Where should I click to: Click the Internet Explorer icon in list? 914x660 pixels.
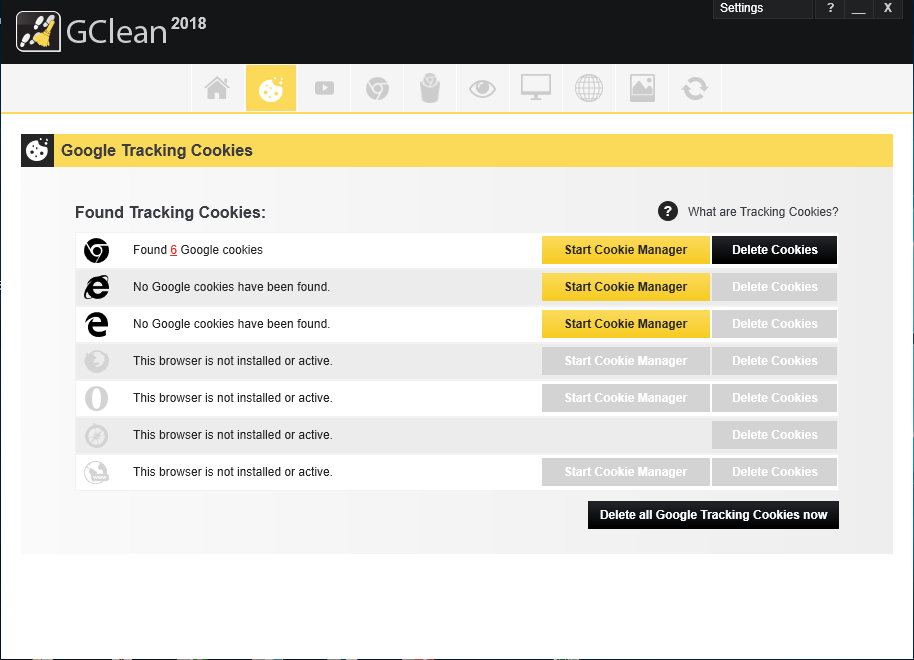[96, 287]
